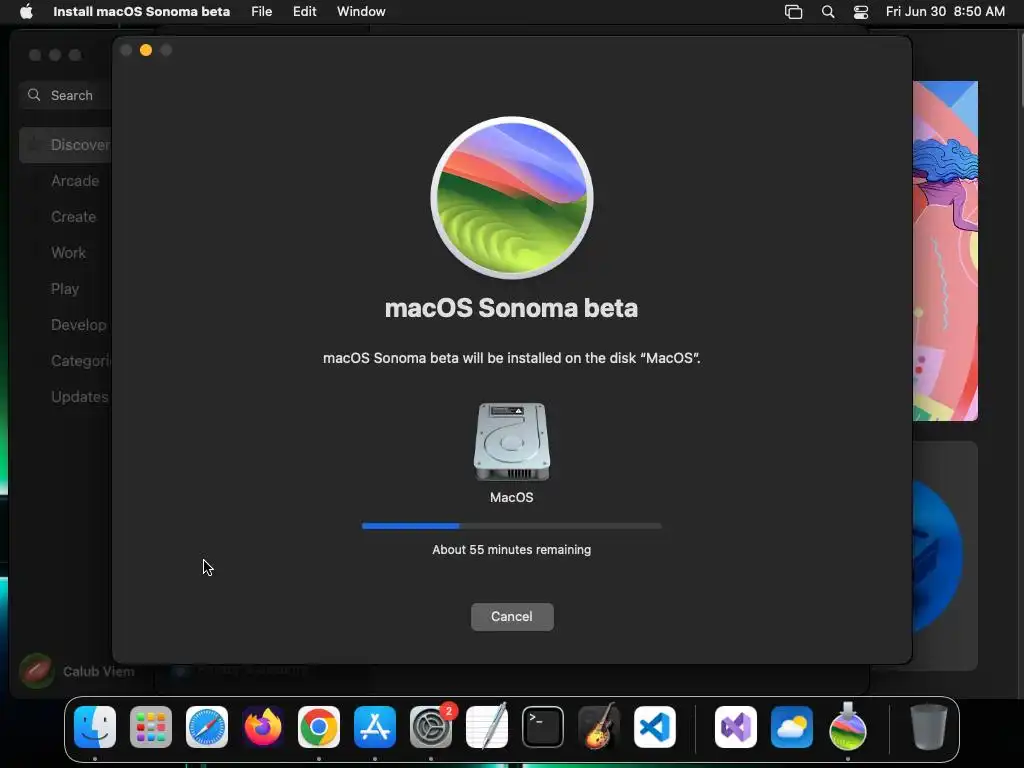Open Terminal from the Dock
Screen dimensions: 1024x768
[543, 727]
